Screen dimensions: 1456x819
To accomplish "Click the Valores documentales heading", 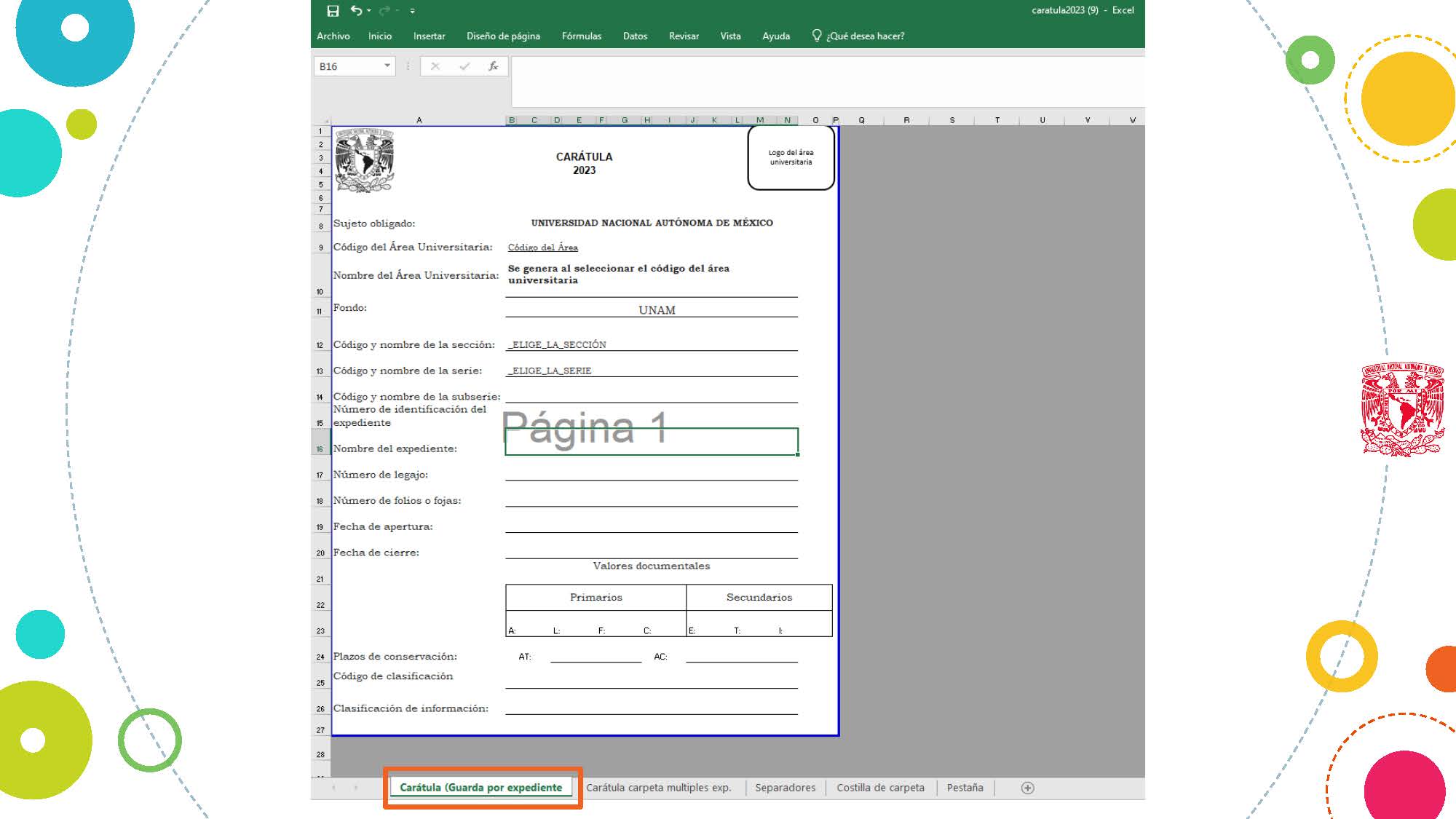I will point(651,566).
